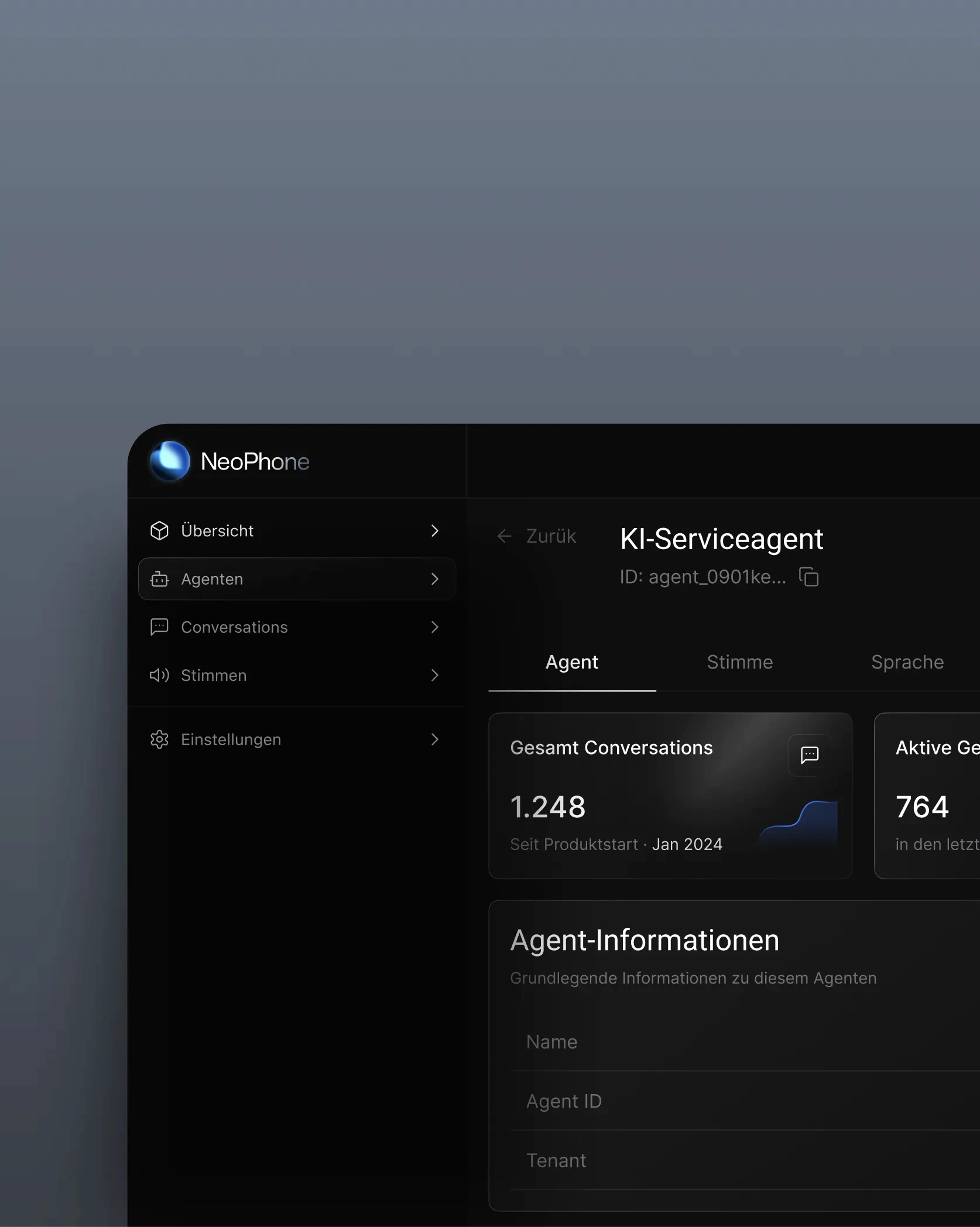Click the back arrow icon beside Zurük

pyautogui.click(x=504, y=536)
